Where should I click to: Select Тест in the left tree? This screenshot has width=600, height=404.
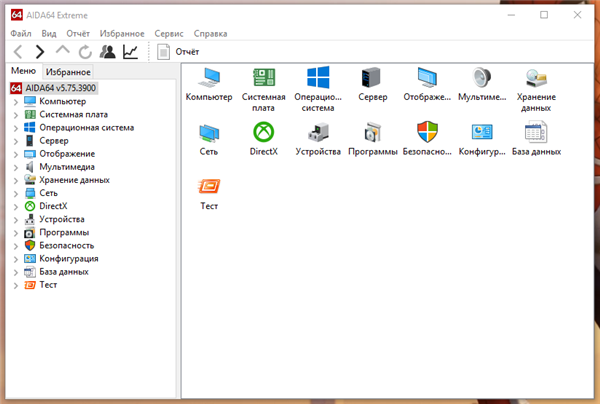click(x=48, y=285)
